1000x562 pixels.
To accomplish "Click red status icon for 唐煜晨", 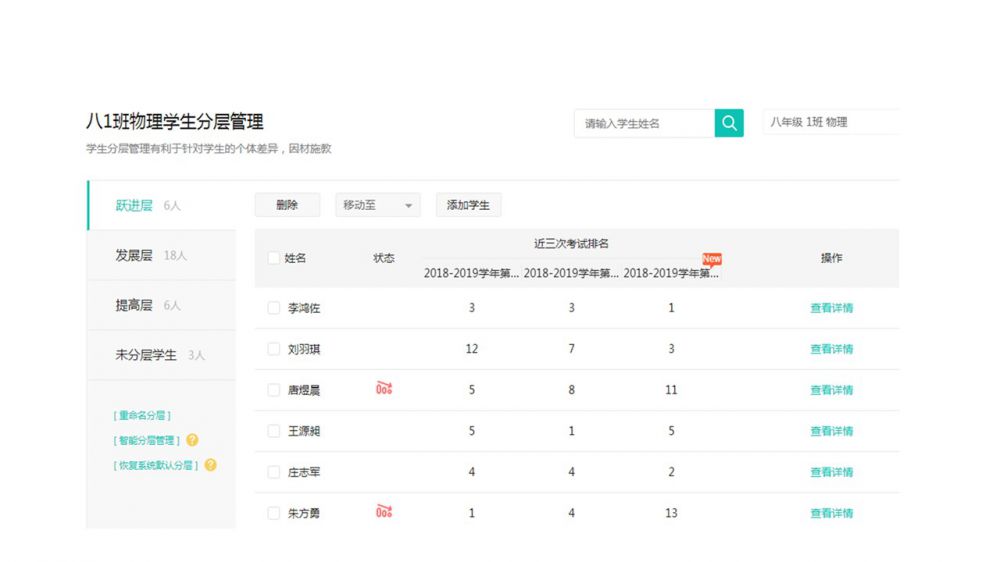I will [x=384, y=389].
